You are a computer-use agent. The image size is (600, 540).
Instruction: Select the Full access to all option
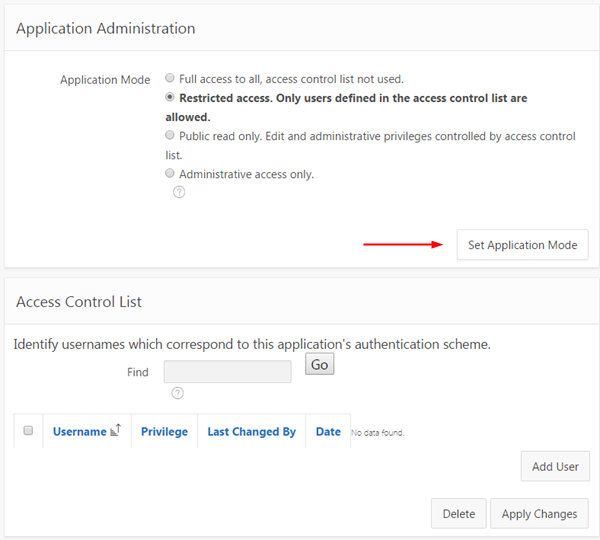click(x=170, y=78)
